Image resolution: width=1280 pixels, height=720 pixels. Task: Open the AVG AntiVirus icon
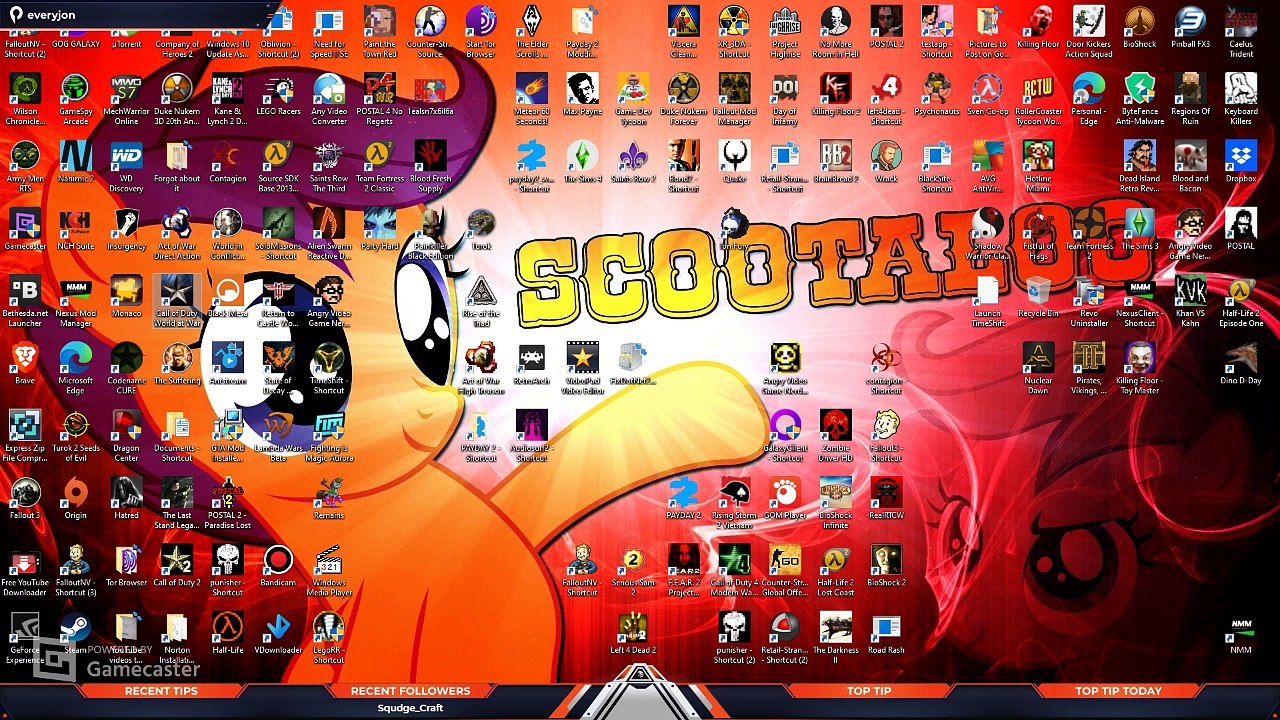tap(987, 166)
